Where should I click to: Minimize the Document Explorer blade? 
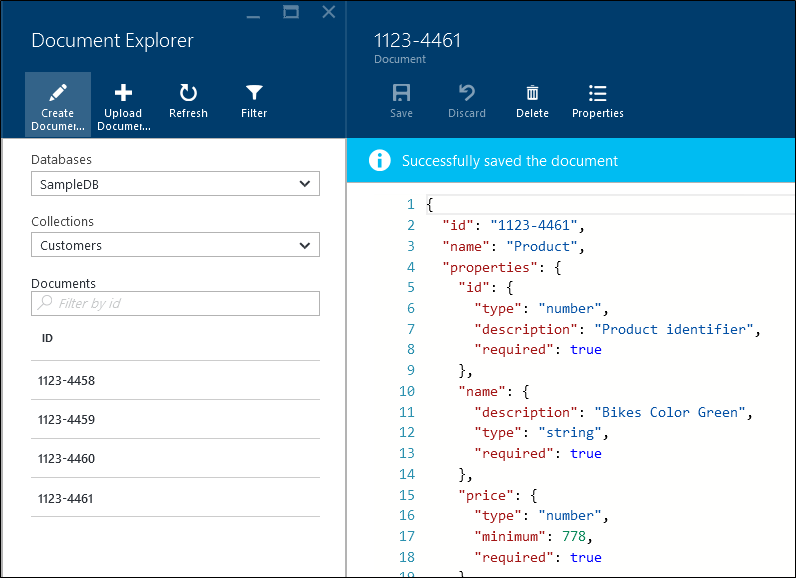click(253, 16)
